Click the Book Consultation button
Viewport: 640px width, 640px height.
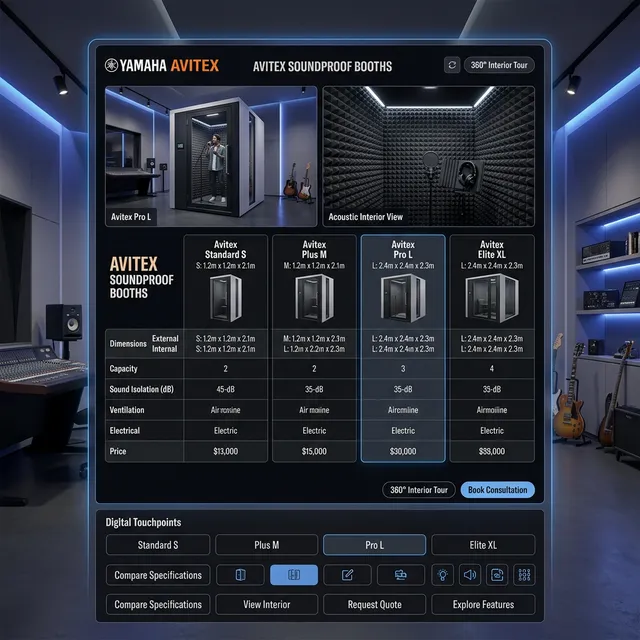498,490
